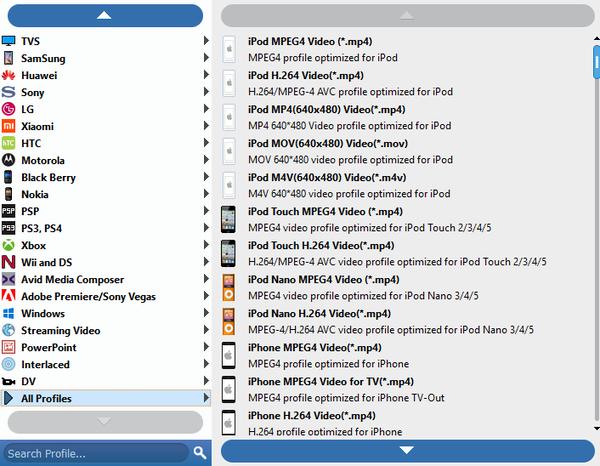Click the iPhone MPEG4 Video(*.mp4) device thumbnail
The height and width of the screenshot is (466, 600).
tap(228, 355)
